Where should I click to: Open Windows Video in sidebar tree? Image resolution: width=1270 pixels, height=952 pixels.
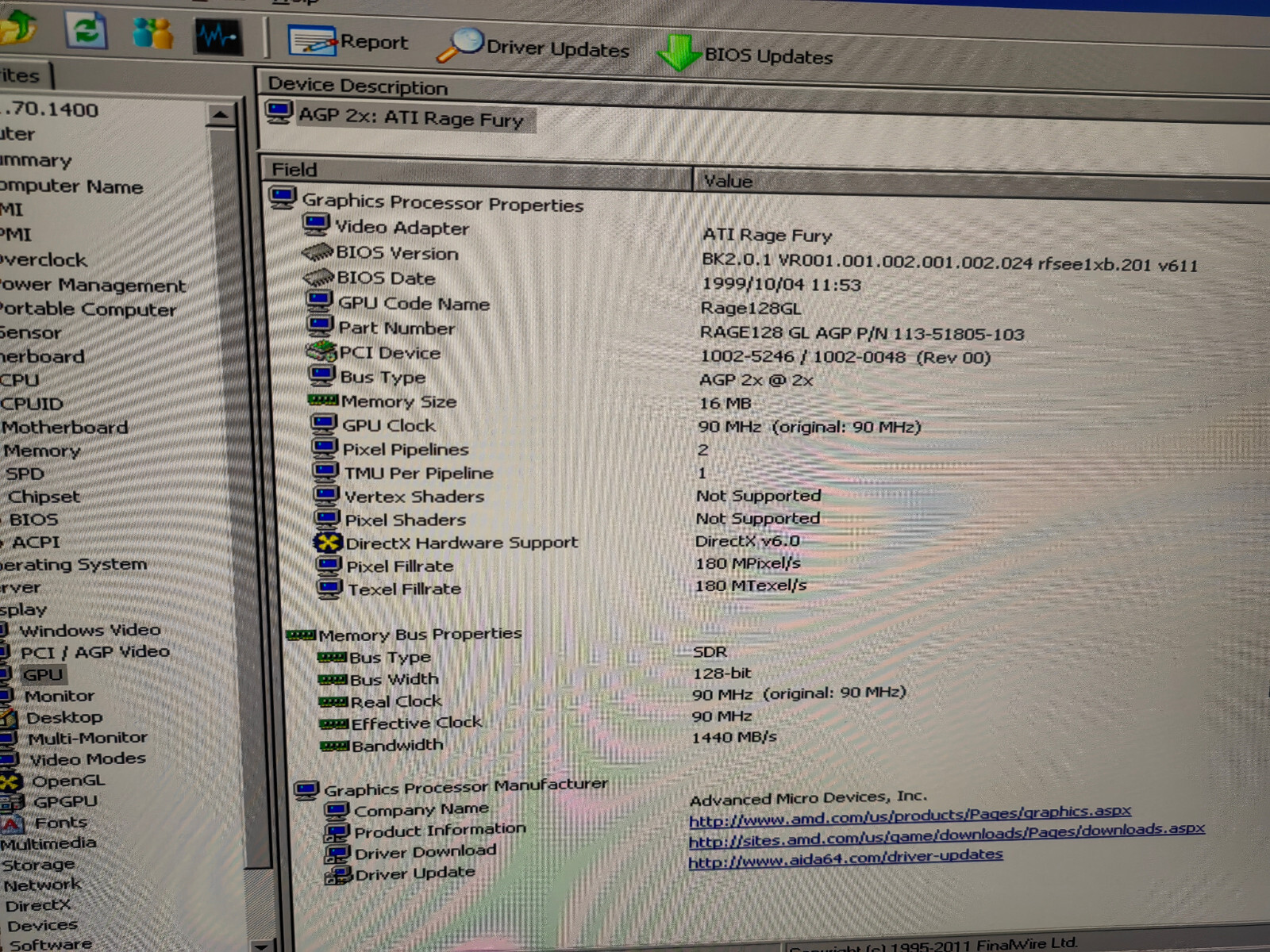pyautogui.click(x=90, y=630)
